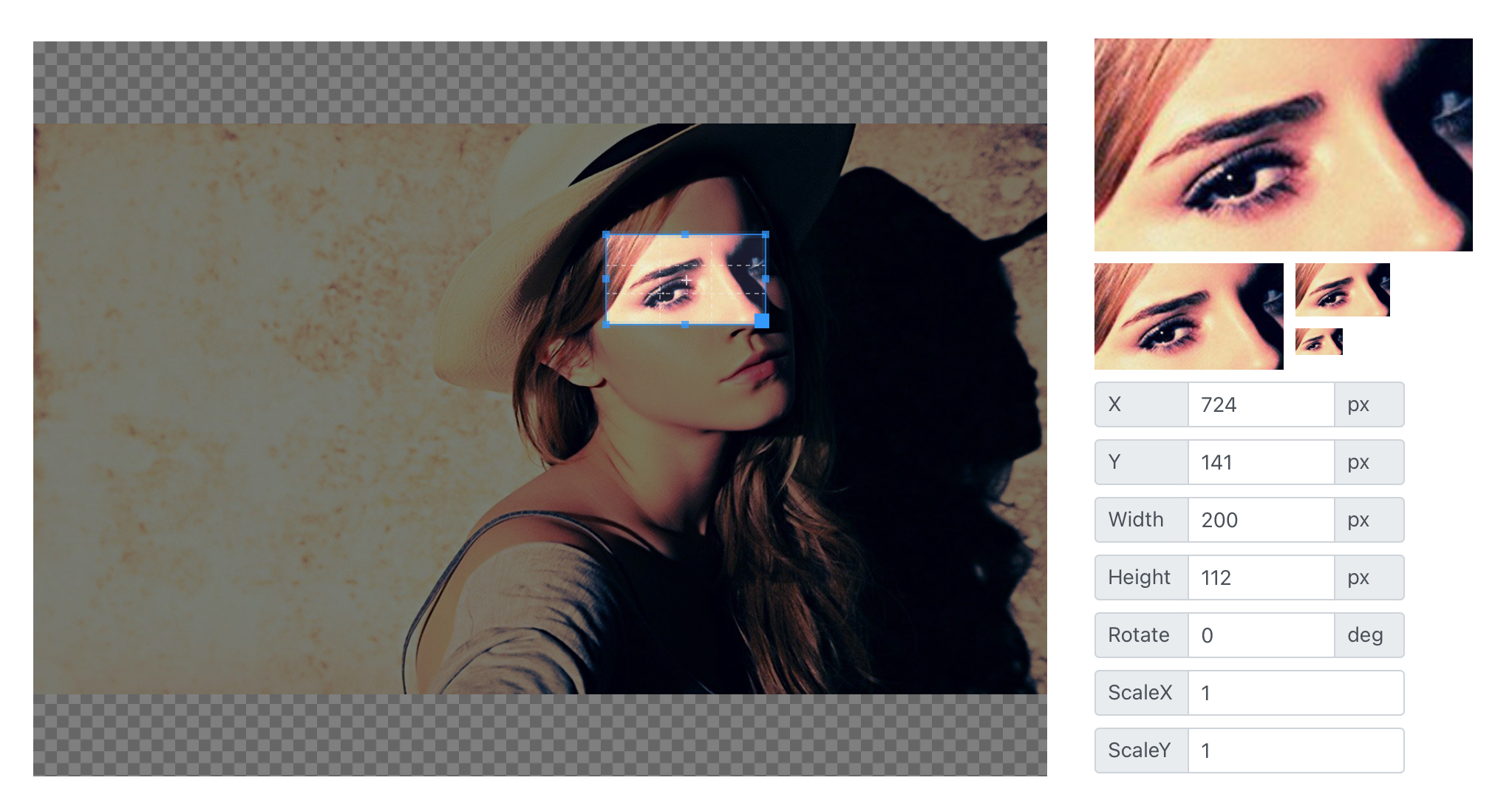Click the 'Height' label
This screenshot has height=786, width=1512.
(x=1139, y=577)
